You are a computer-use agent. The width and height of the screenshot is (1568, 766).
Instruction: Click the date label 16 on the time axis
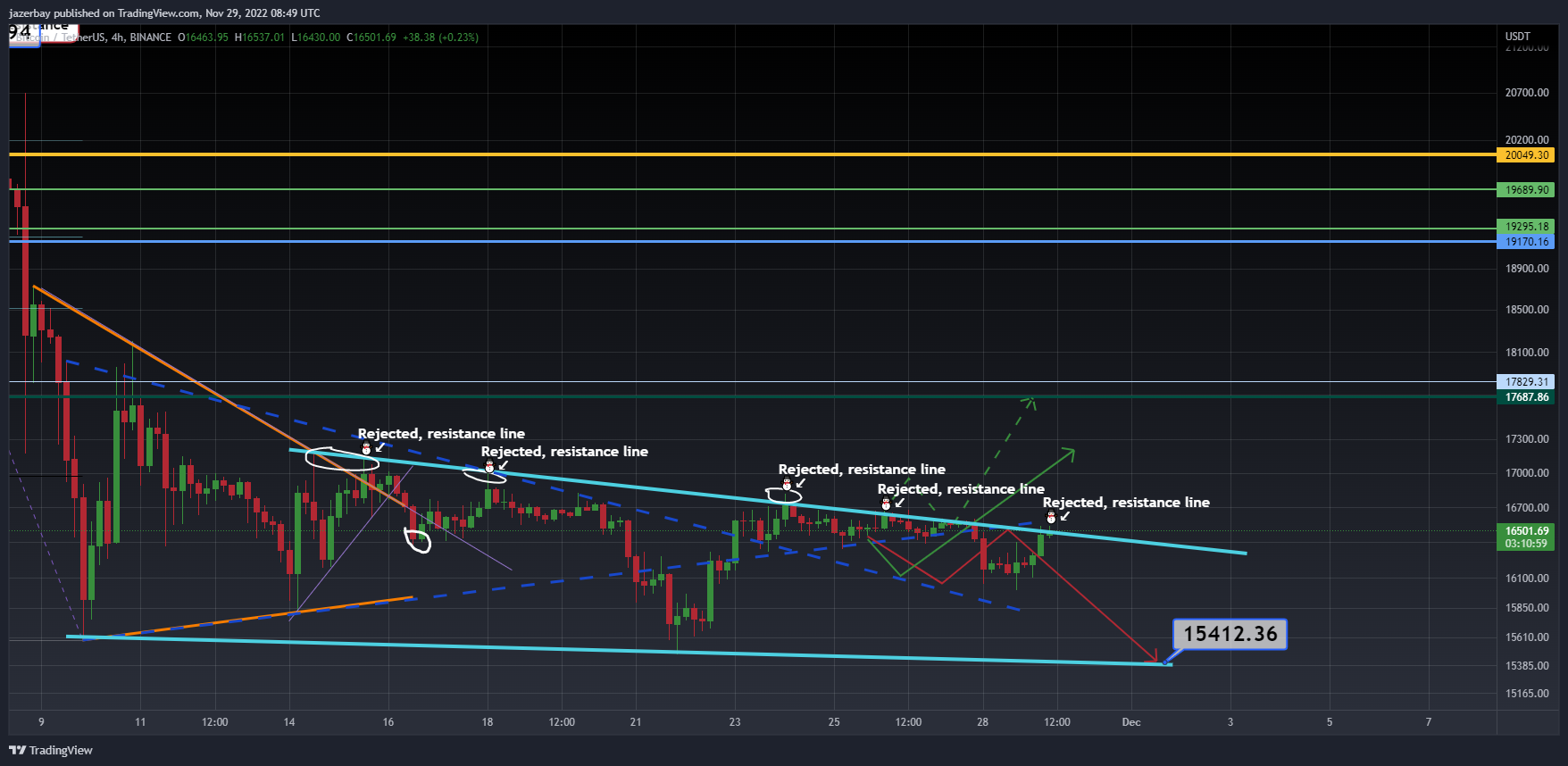pos(388,722)
